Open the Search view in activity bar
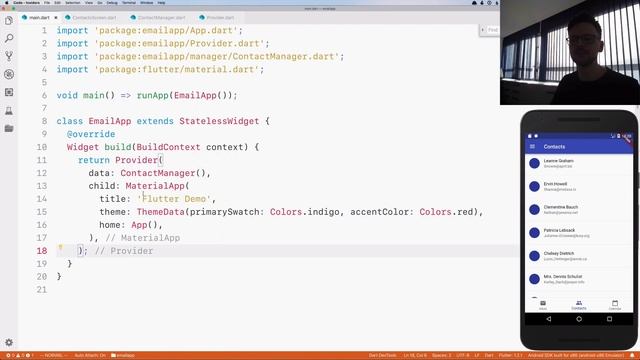The height and width of the screenshot is (360, 640). coord(9,38)
